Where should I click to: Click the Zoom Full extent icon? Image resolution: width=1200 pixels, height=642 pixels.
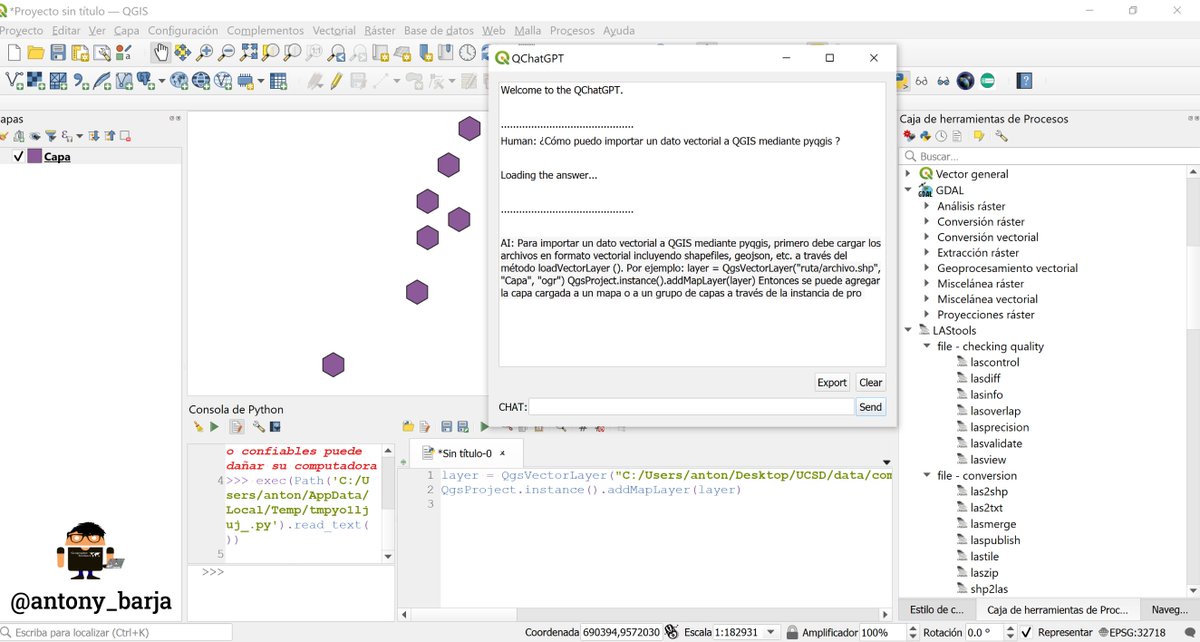(x=249, y=52)
